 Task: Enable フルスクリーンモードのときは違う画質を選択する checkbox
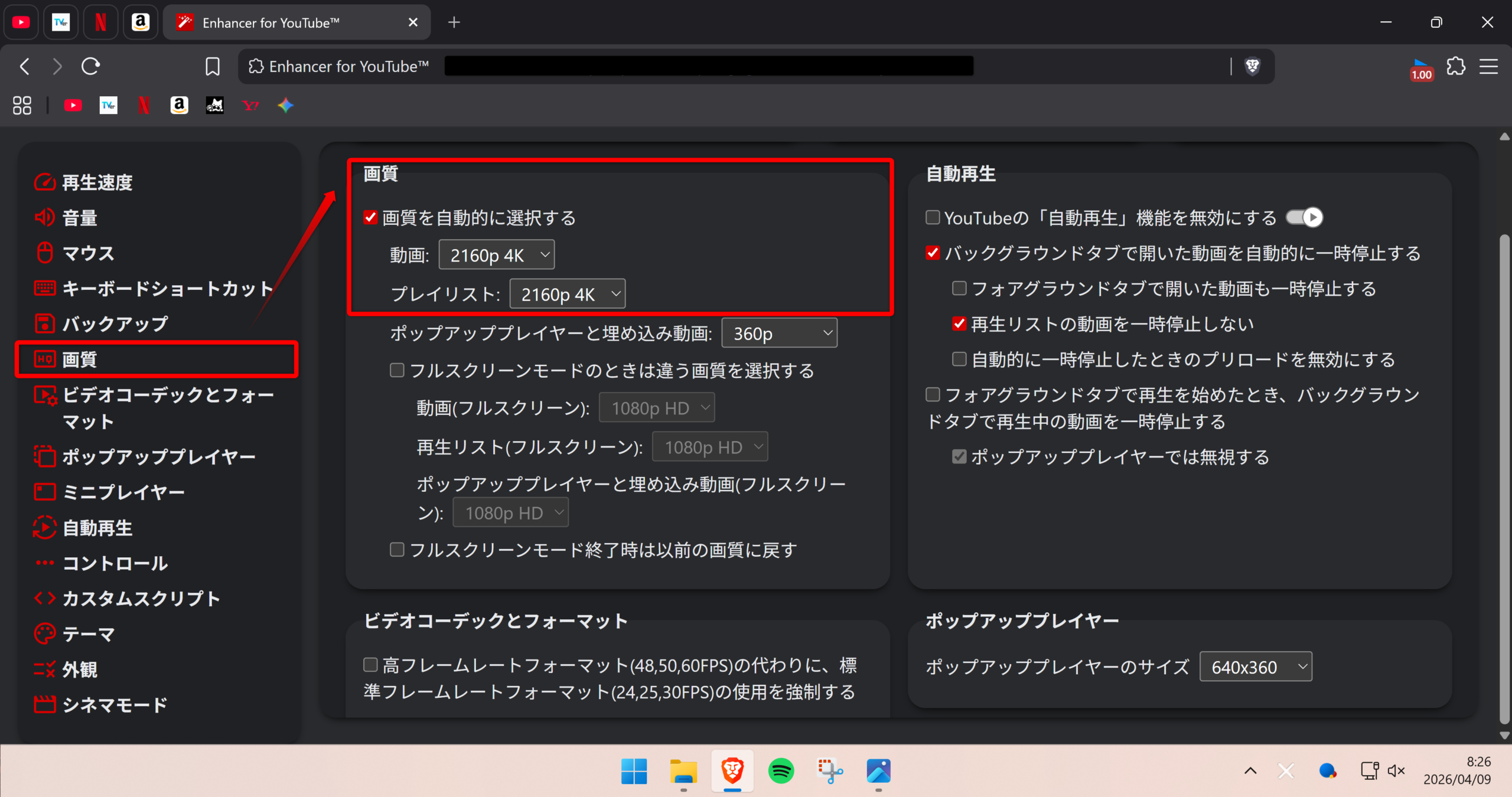click(397, 371)
